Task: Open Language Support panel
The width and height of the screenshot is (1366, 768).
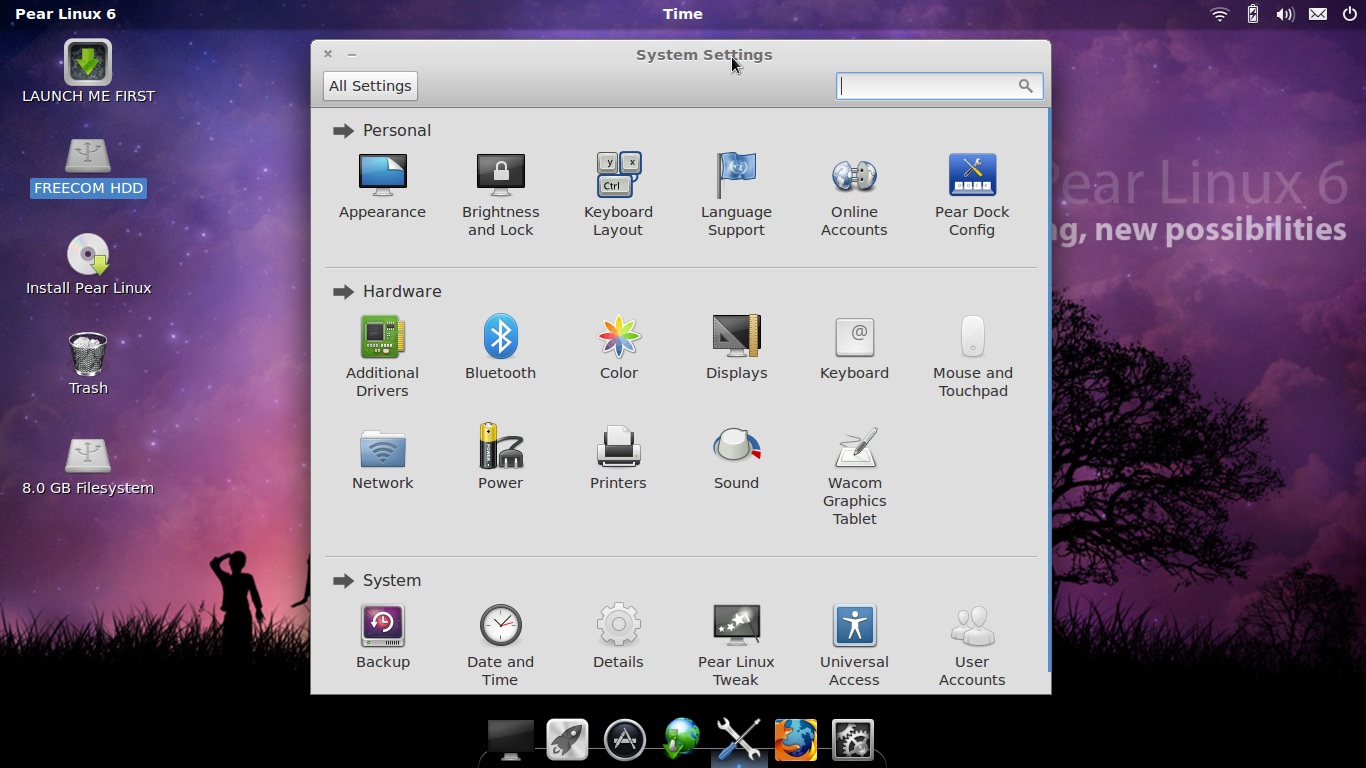Action: tap(736, 195)
